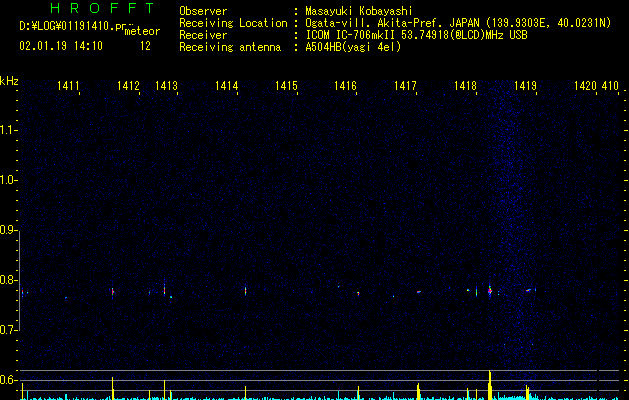Screen dimensions: 629x400
Task: Click the green "meteor" label
Action: (142, 31)
